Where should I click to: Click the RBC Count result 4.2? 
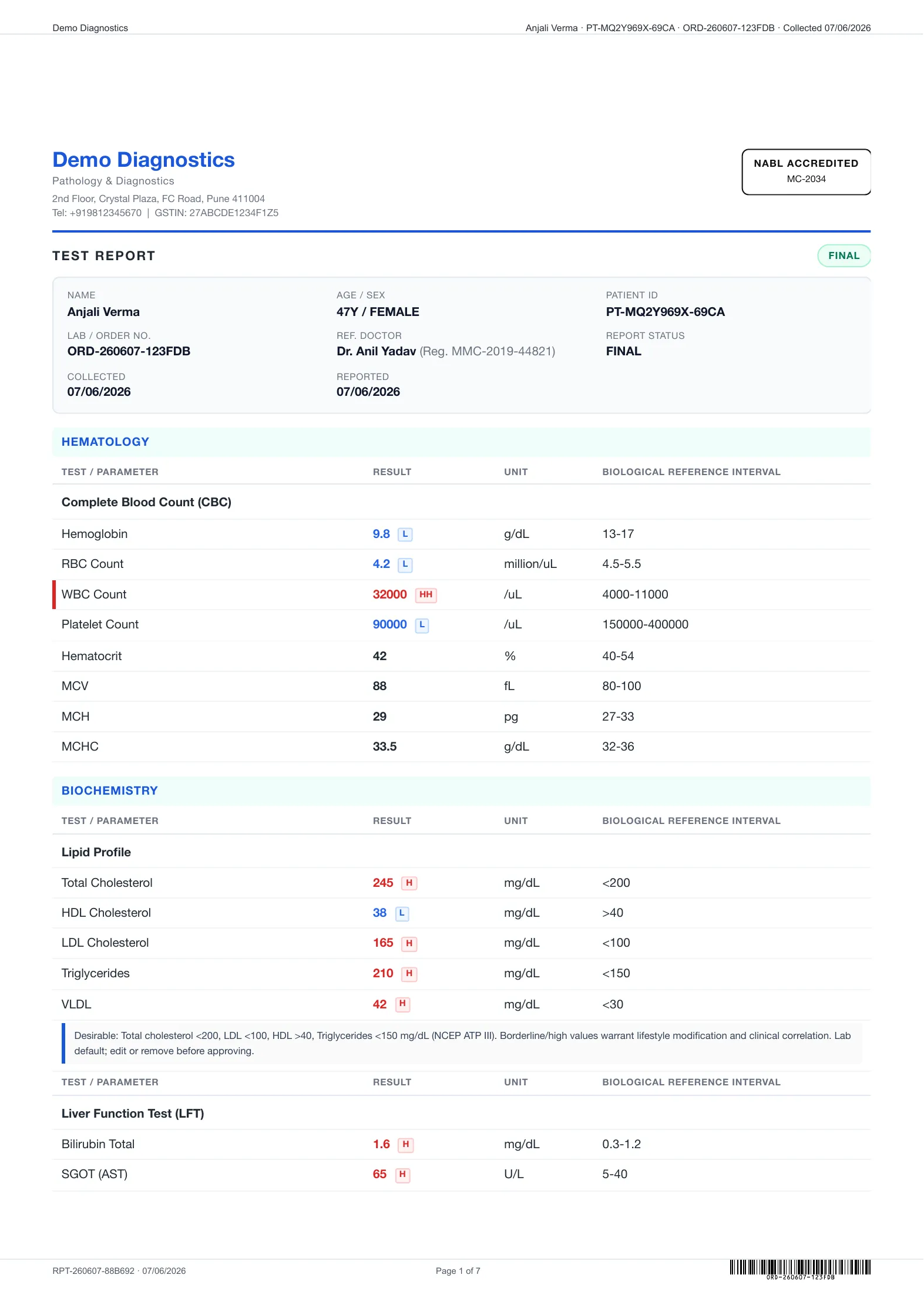pyautogui.click(x=381, y=564)
